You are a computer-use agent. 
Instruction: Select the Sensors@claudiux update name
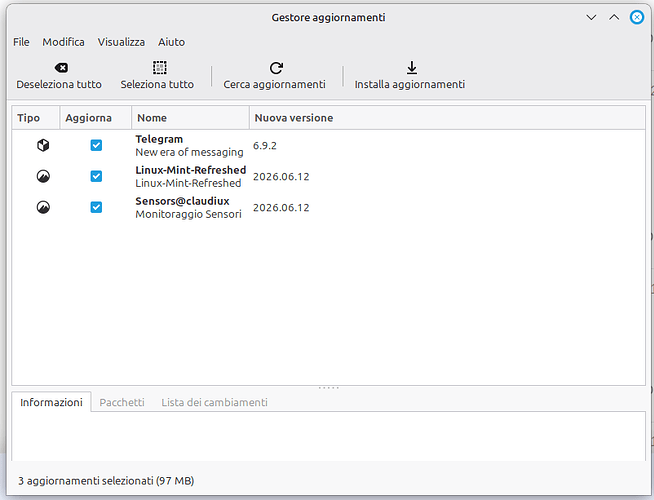click(x=182, y=201)
